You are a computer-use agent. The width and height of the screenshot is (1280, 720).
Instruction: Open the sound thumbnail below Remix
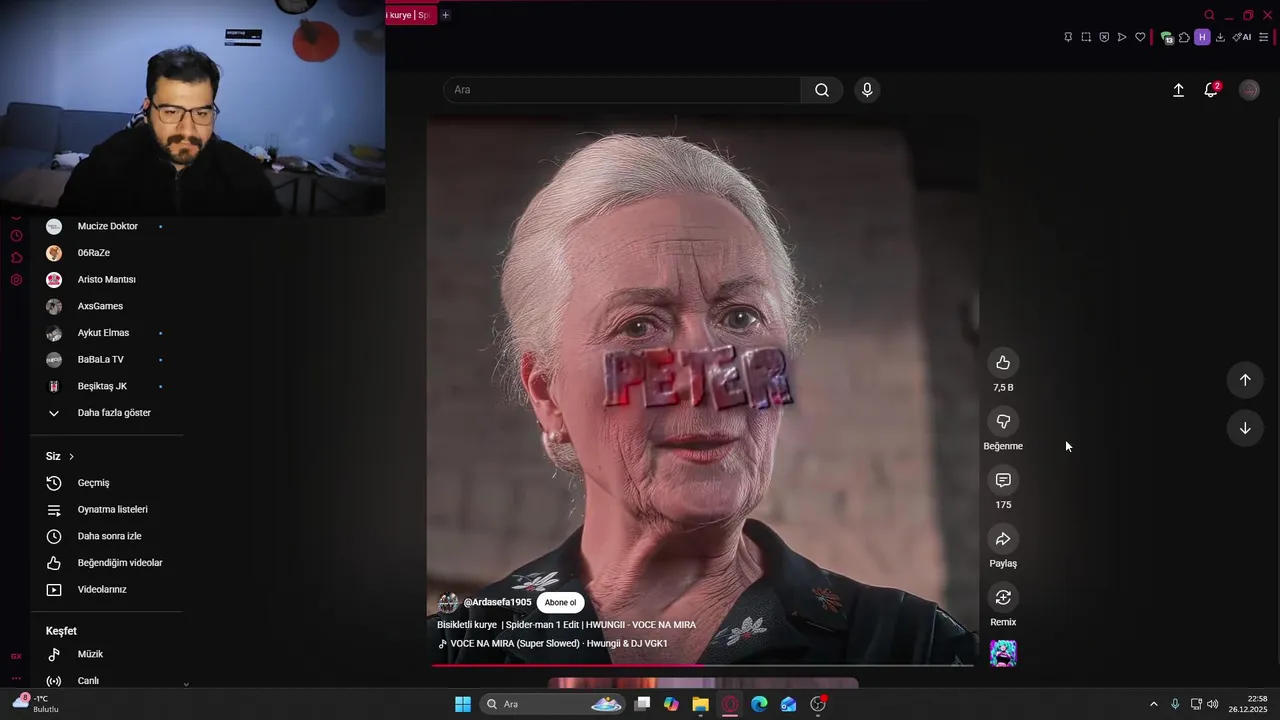[x=1003, y=653]
